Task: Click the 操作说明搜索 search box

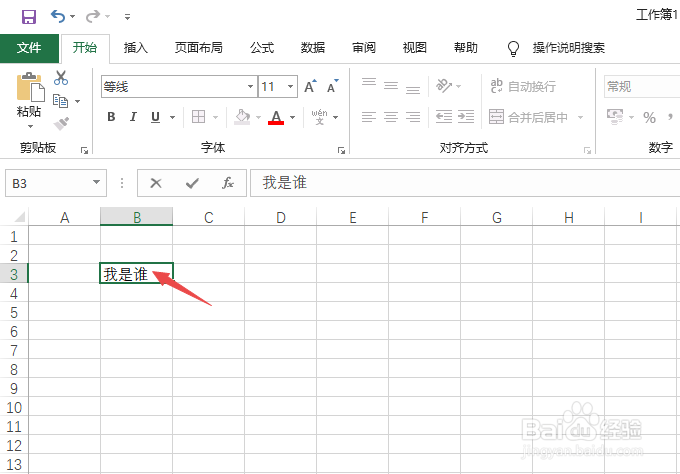Action: click(x=569, y=48)
